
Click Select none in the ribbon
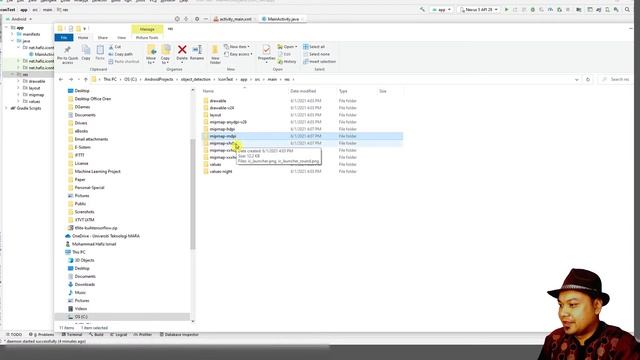point(316,54)
